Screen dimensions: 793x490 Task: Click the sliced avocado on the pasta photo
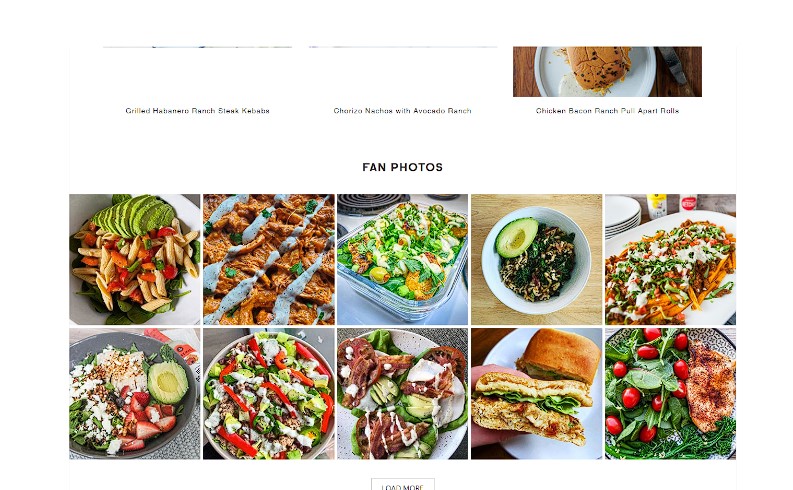(135, 215)
